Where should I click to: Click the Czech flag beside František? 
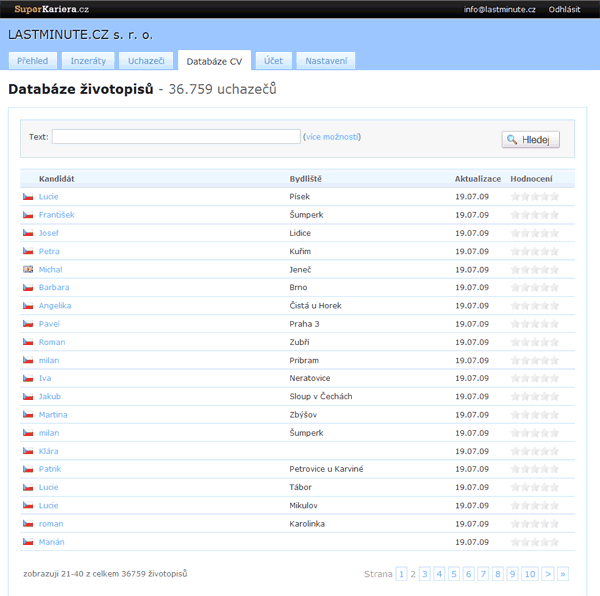pyautogui.click(x=28, y=215)
